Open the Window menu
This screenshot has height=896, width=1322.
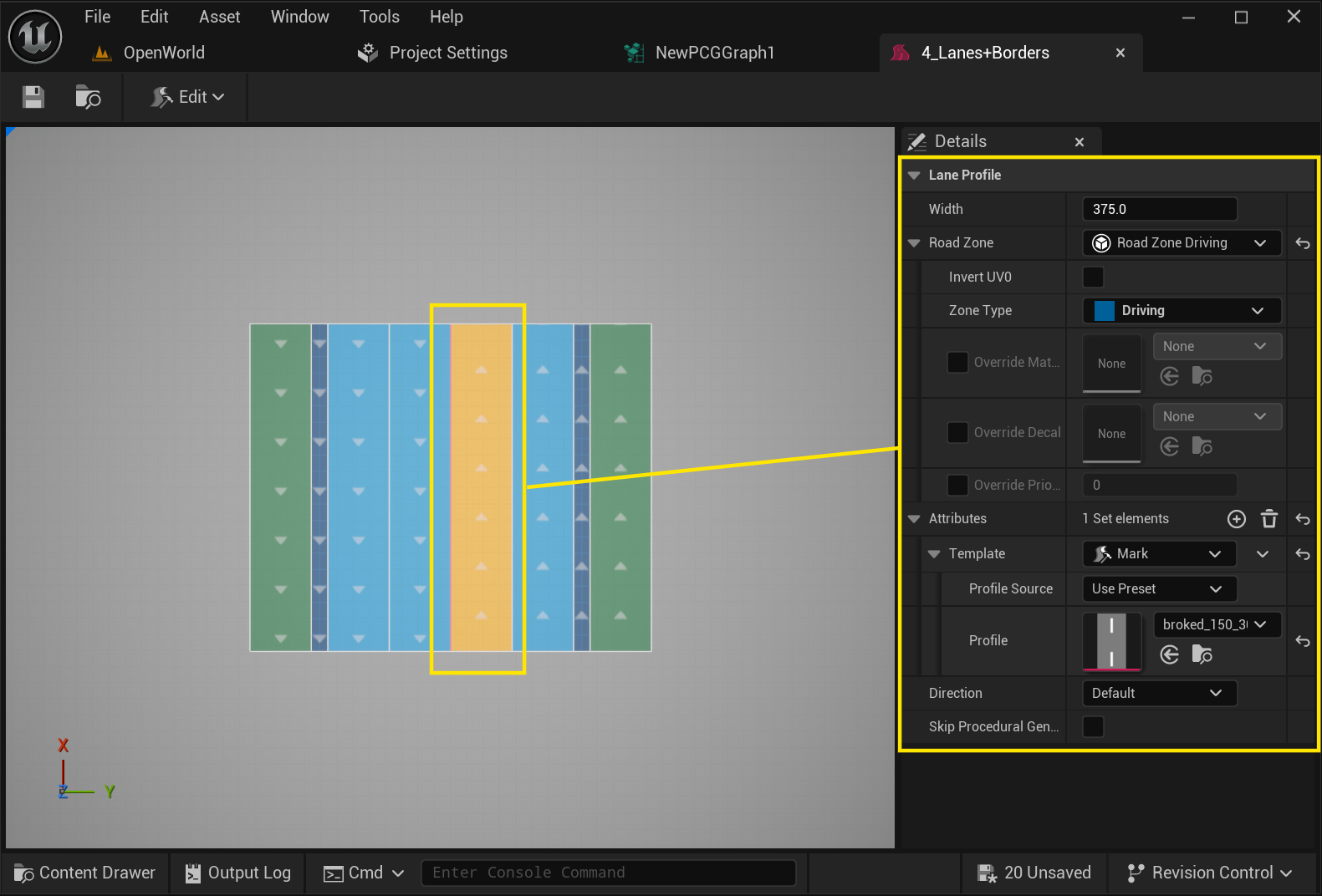tap(299, 17)
